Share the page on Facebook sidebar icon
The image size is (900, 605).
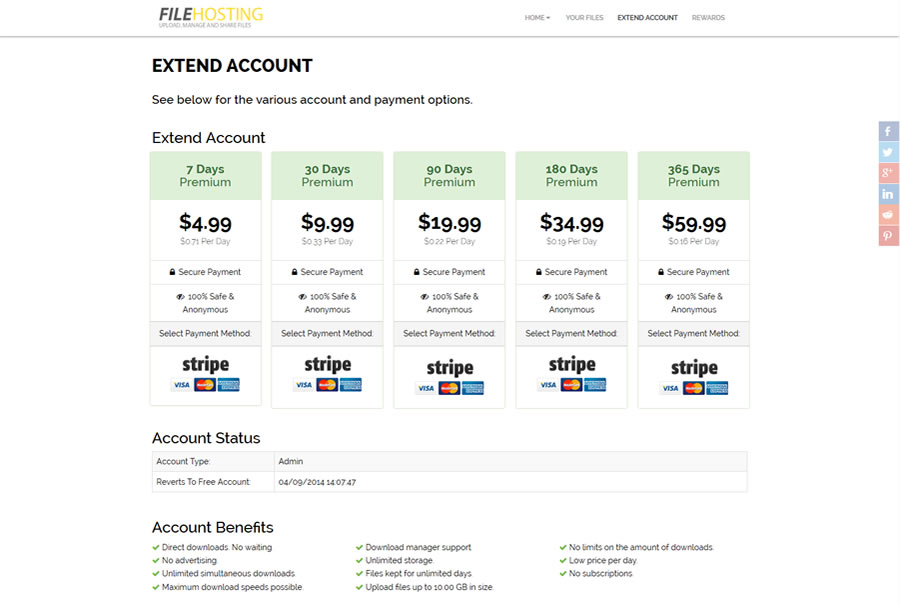(x=888, y=131)
